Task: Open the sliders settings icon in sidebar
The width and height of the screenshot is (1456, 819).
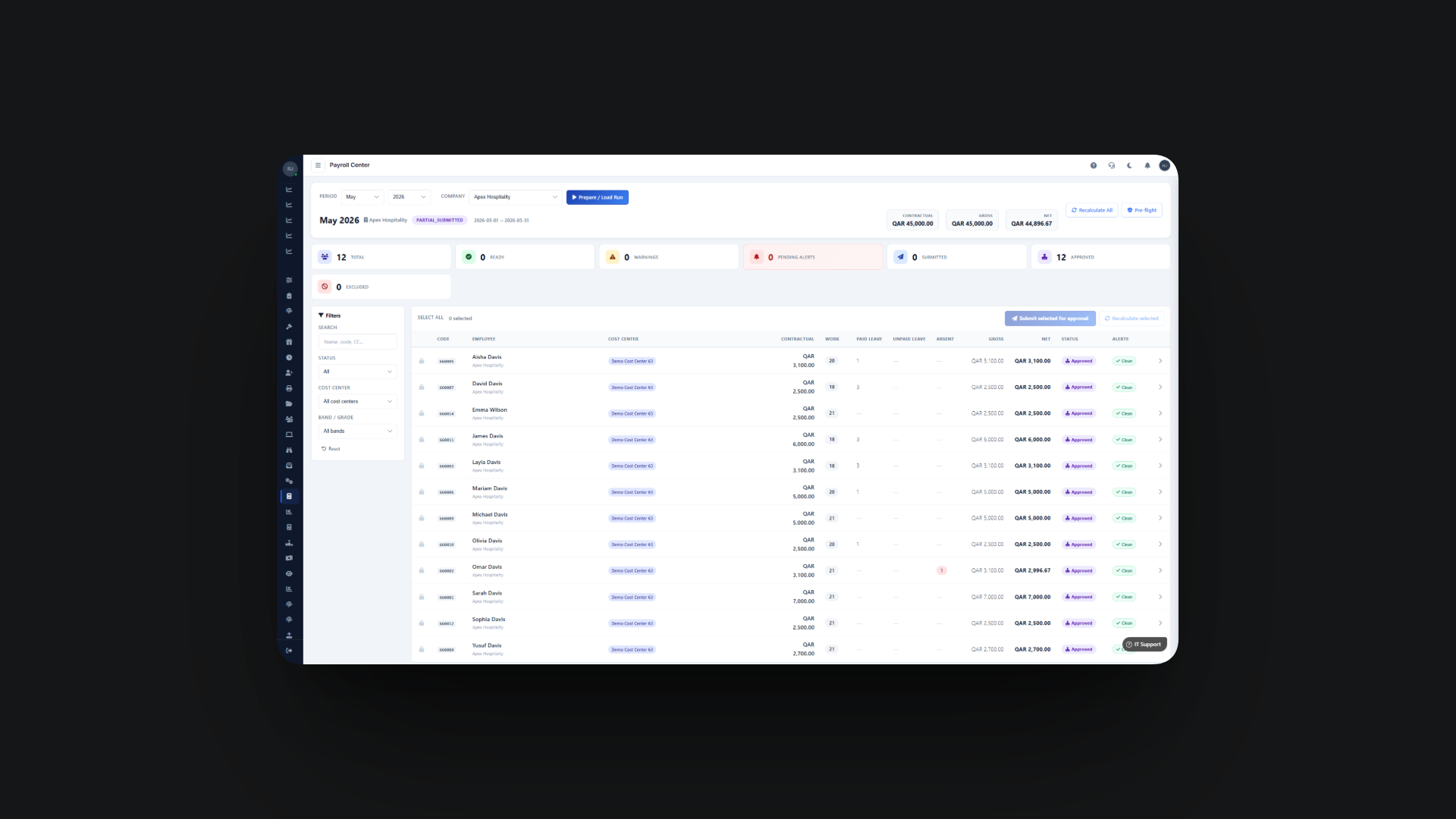Action: (289, 280)
